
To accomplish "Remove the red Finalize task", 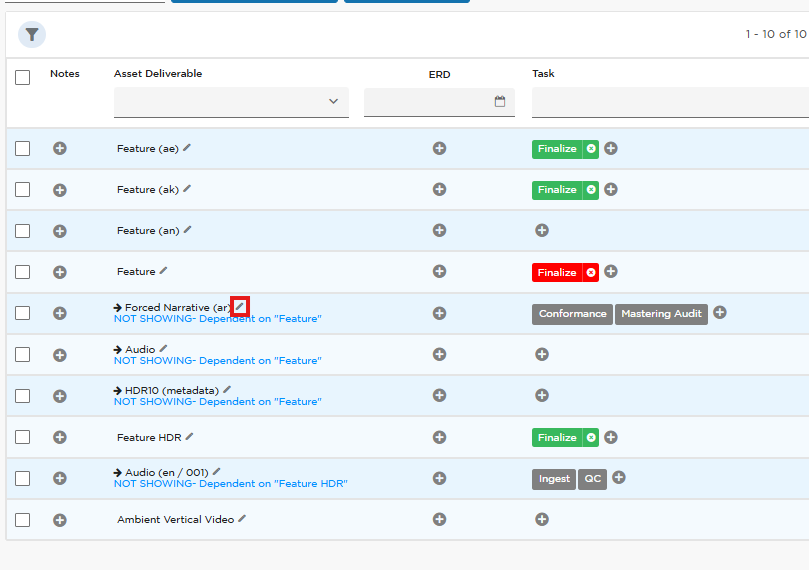I will [x=591, y=272].
